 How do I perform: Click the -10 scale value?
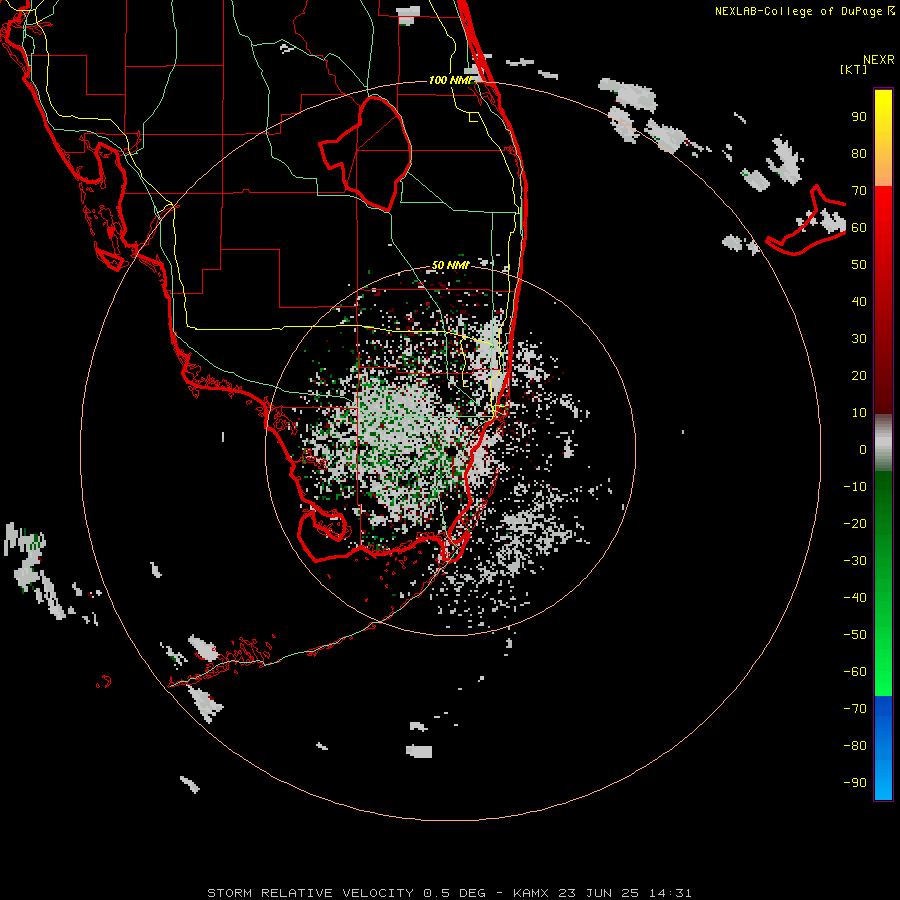pos(855,487)
